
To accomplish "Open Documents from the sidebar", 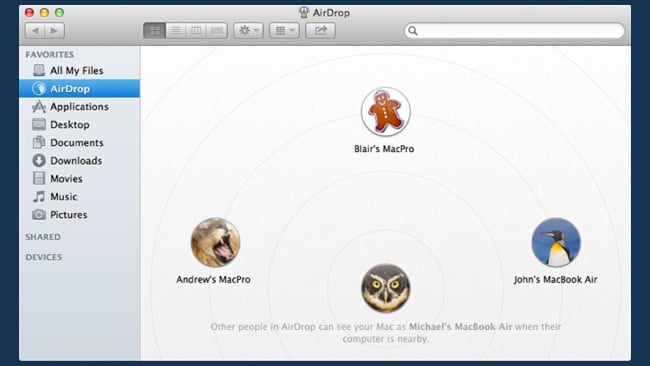I will 80,143.
